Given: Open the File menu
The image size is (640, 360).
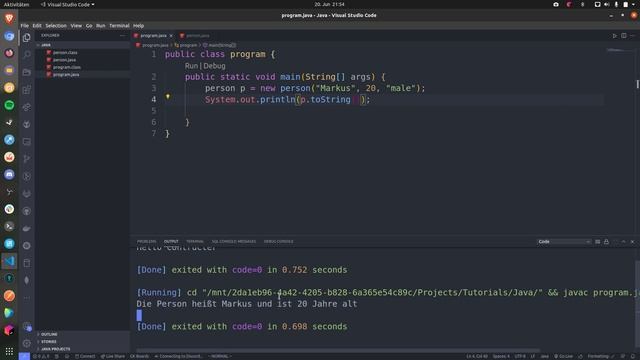Looking at the screenshot, I should (x=24, y=25).
